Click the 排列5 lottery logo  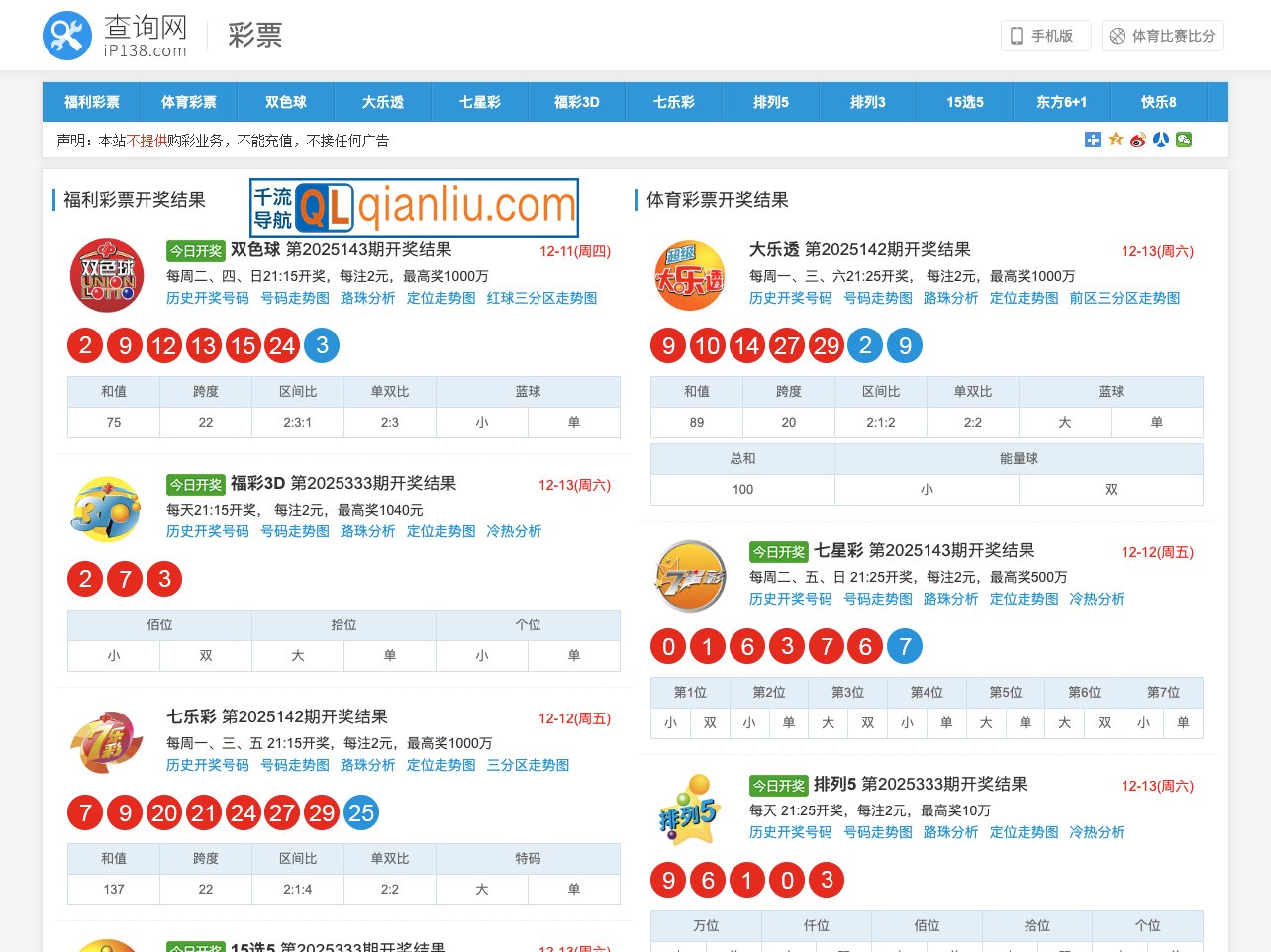pos(689,811)
